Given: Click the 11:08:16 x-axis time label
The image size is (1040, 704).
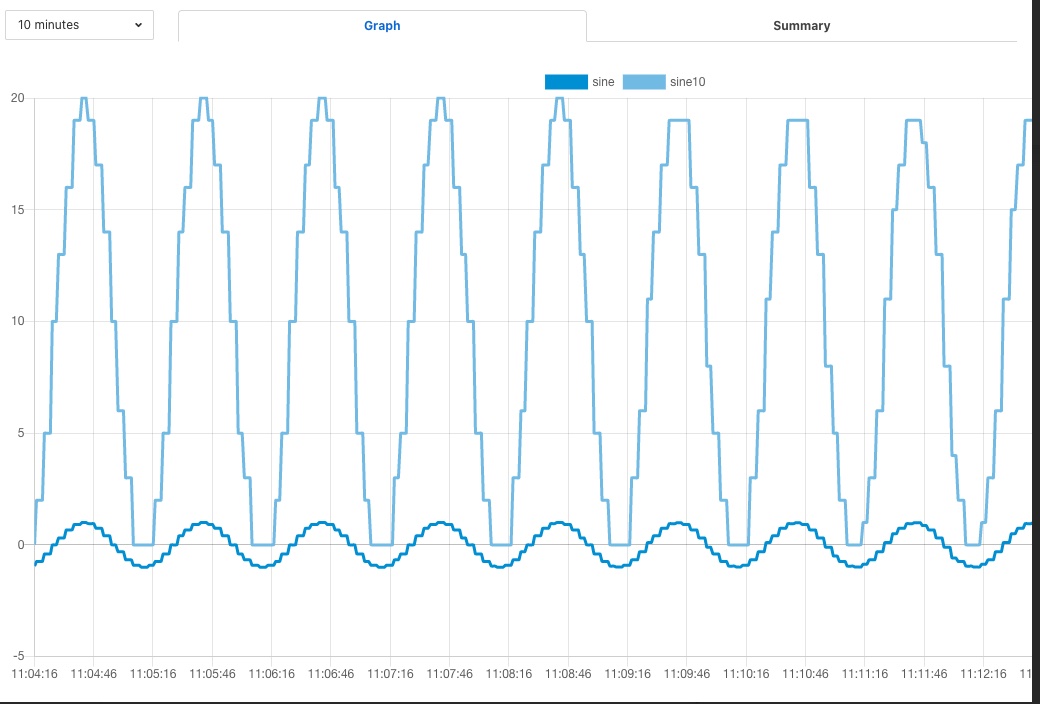Looking at the screenshot, I should pos(508,674).
